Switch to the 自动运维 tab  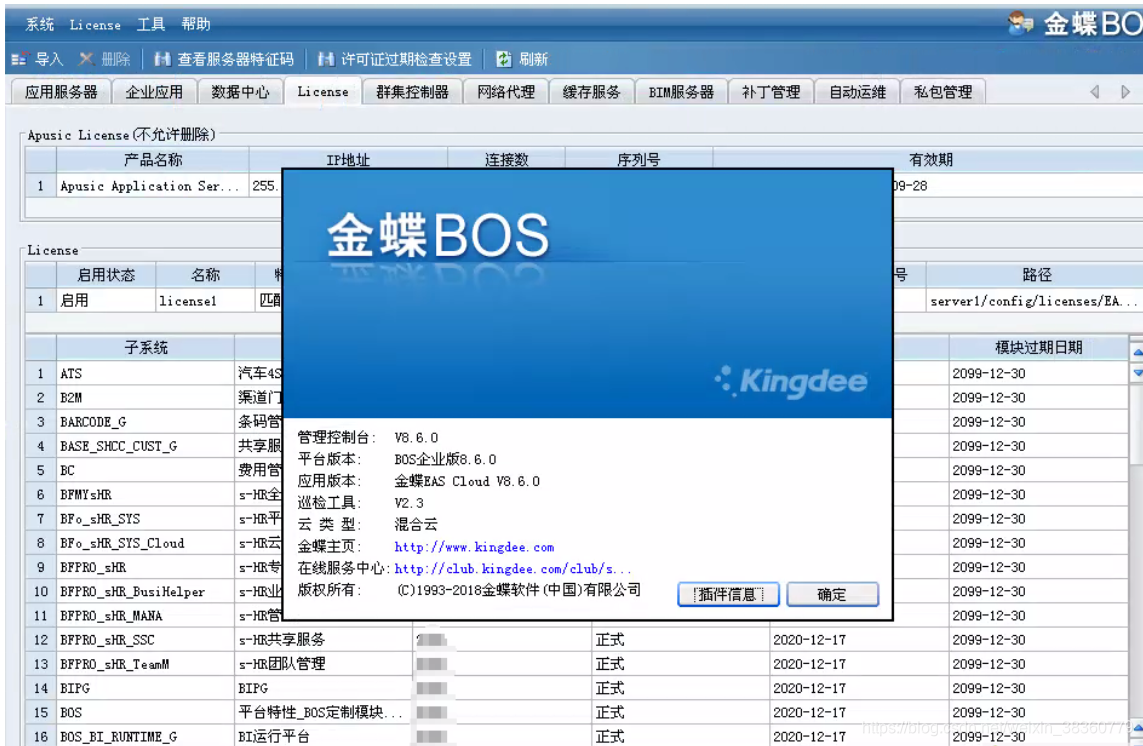pyautogui.click(x=857, y=92)
